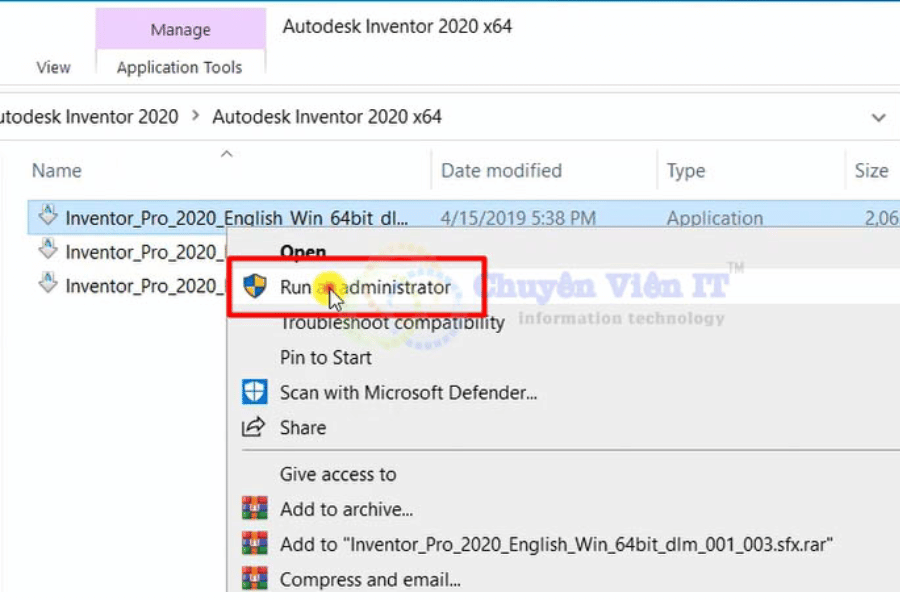900x600 pixels.
Task: Click the WinRAR icon beside Compress and email
Action: (255, 579)
